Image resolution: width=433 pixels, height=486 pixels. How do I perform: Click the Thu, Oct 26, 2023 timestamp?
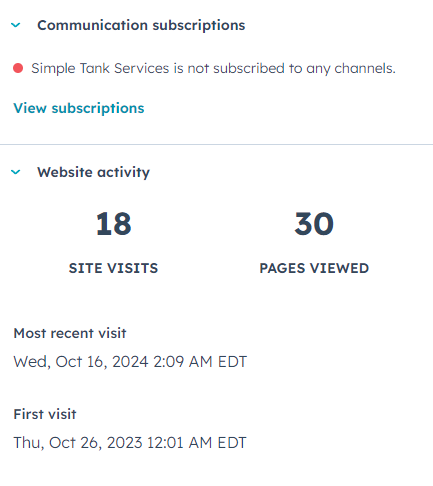click(x=130, y=443)
